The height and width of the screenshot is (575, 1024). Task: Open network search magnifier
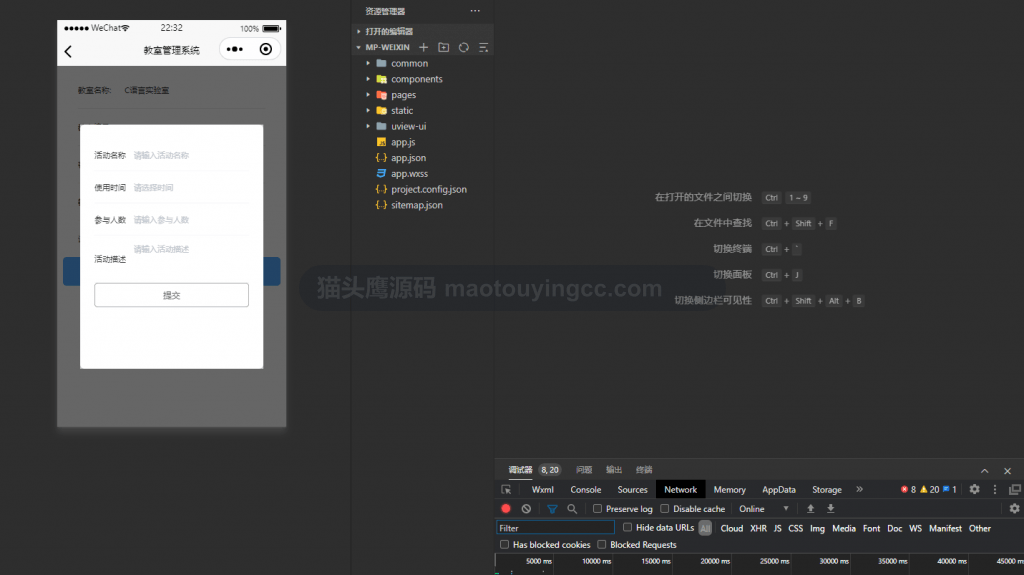(572, 508)
